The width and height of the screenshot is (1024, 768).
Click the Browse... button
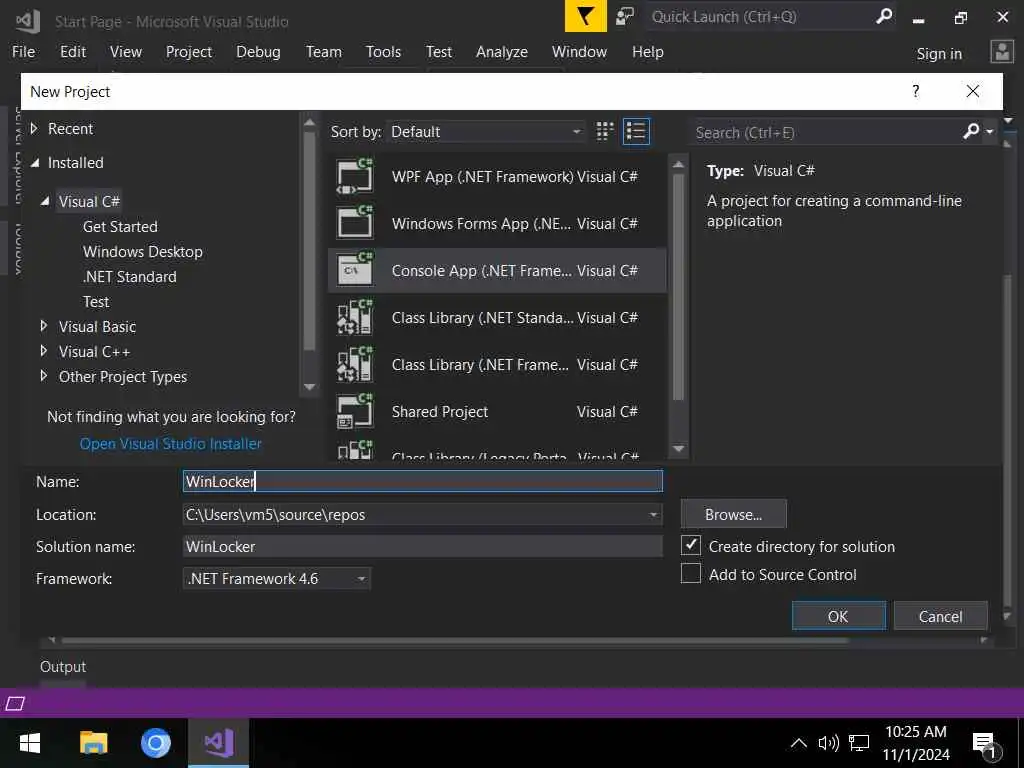coord(733,514)
